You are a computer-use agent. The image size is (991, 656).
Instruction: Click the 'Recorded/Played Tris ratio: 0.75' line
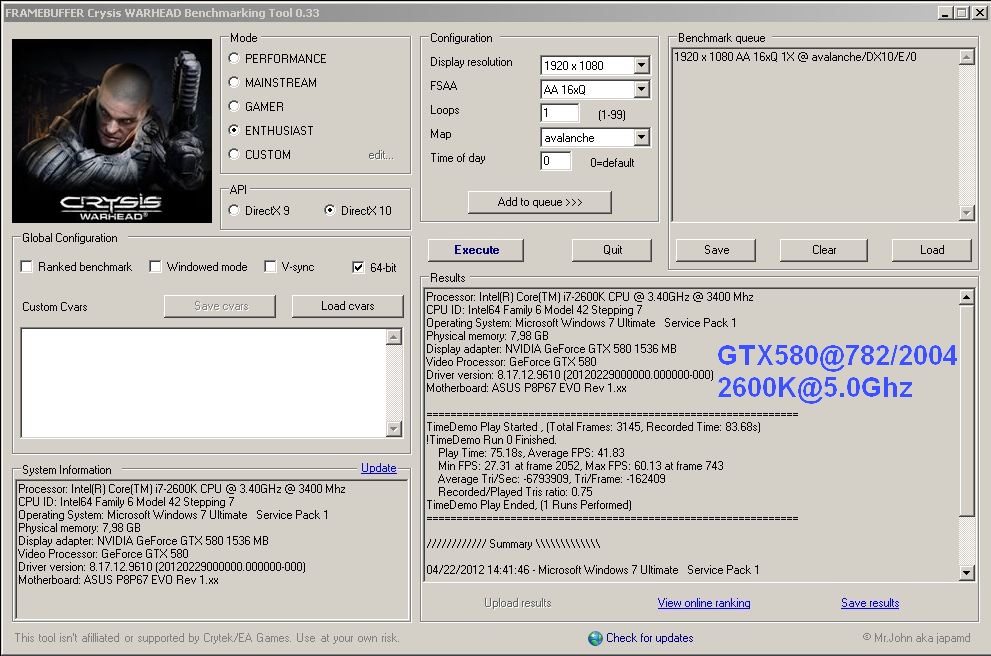[515, 492]
